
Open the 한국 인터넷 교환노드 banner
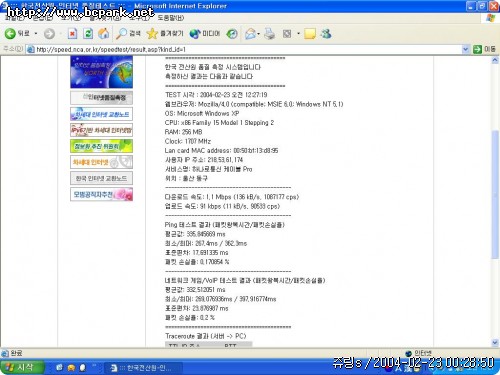[101, 178]
